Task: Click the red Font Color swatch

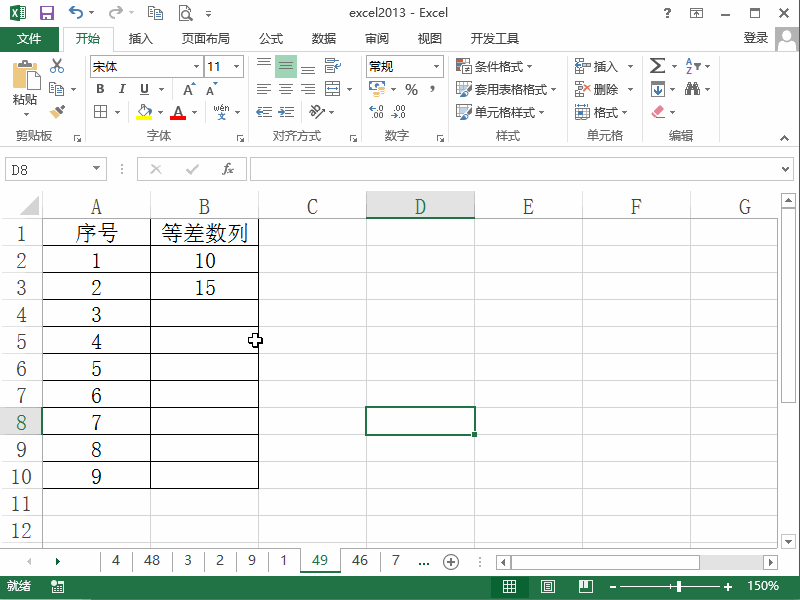Action: [179, 111]
